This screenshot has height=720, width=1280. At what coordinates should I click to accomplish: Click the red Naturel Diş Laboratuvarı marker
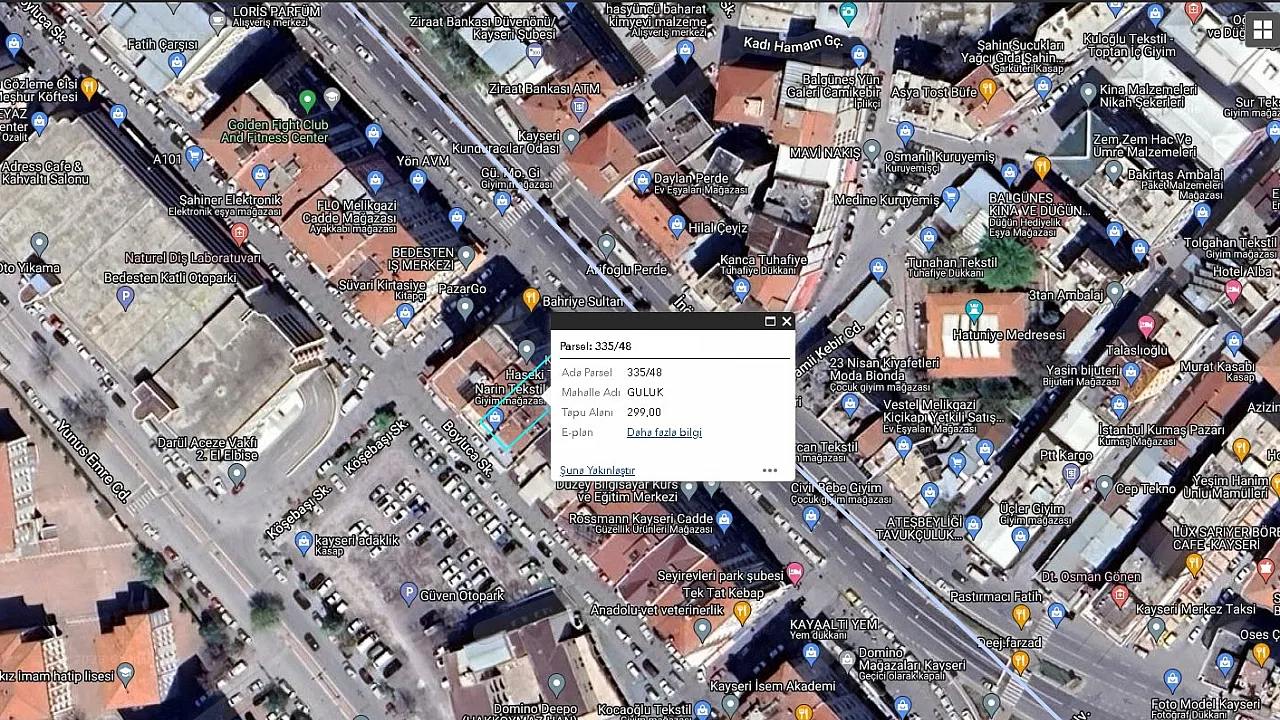pyautogui.click(x=238, y=234)
